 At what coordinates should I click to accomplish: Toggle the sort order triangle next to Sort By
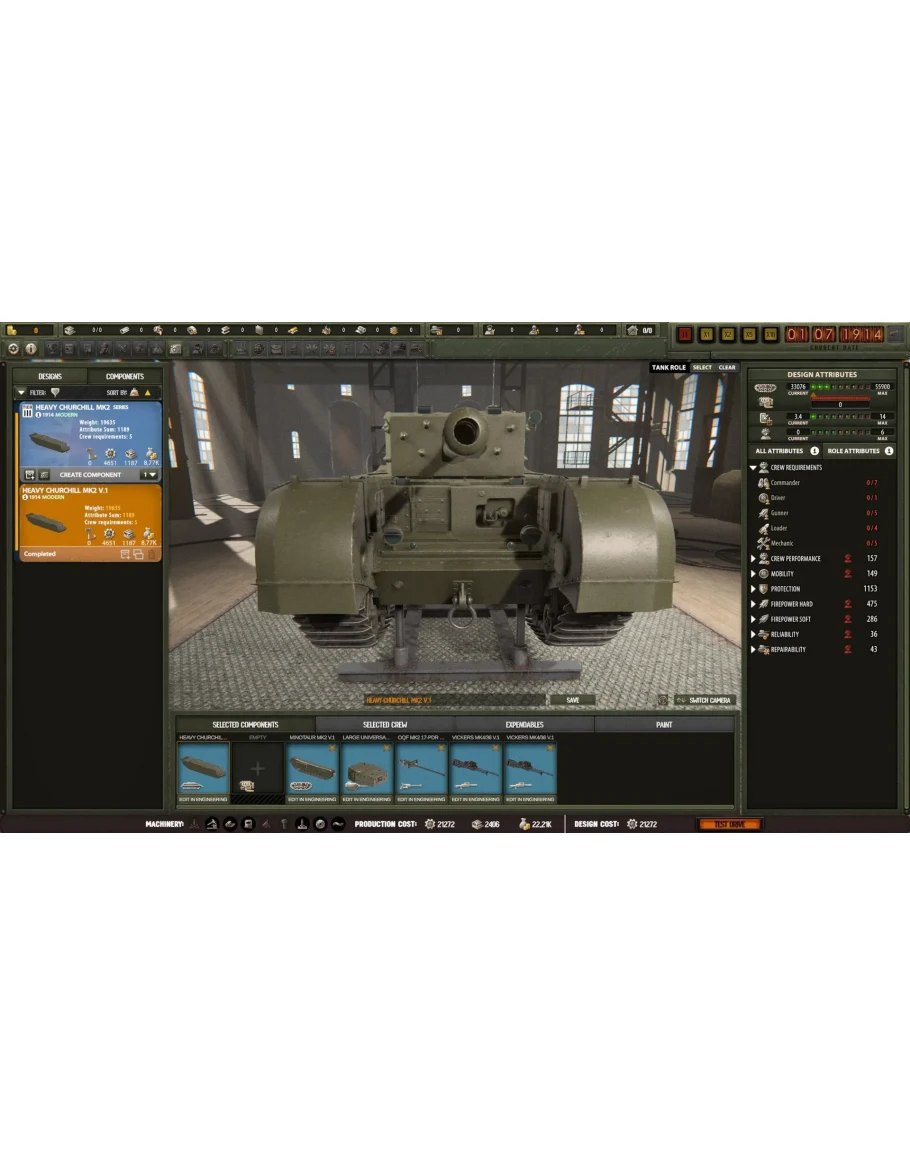(148, 392)
